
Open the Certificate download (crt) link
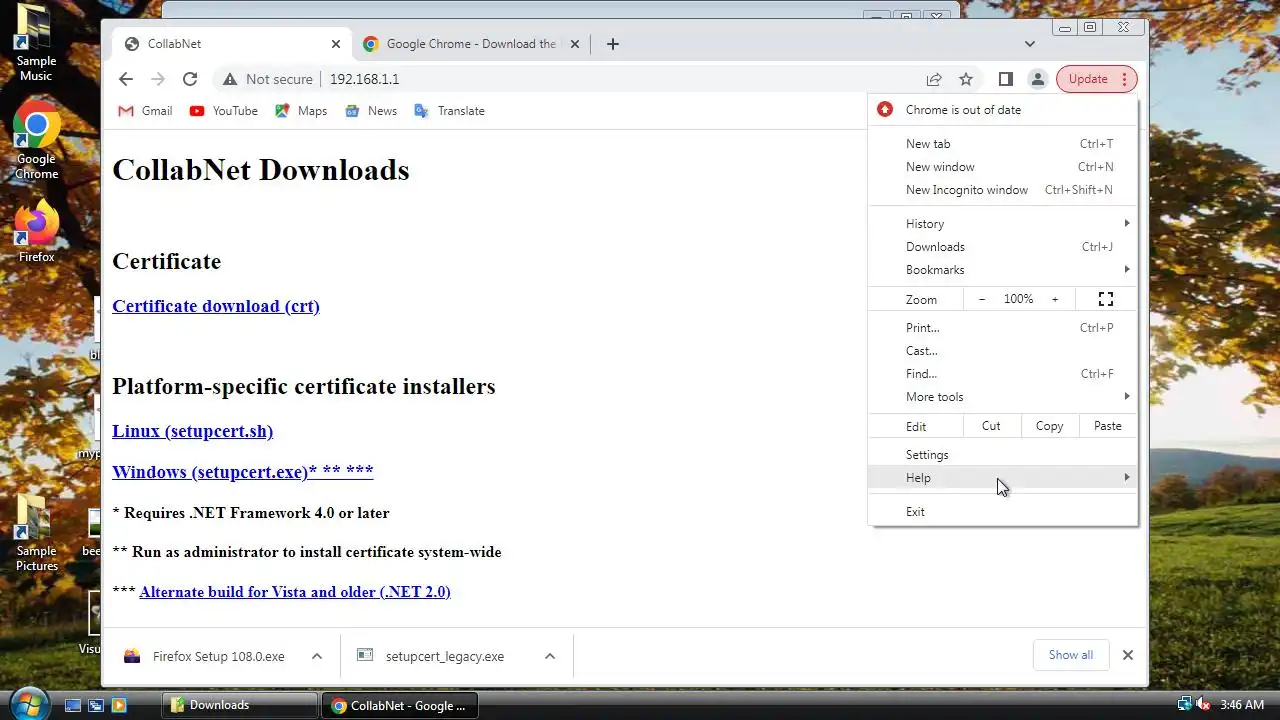point(216,306)
